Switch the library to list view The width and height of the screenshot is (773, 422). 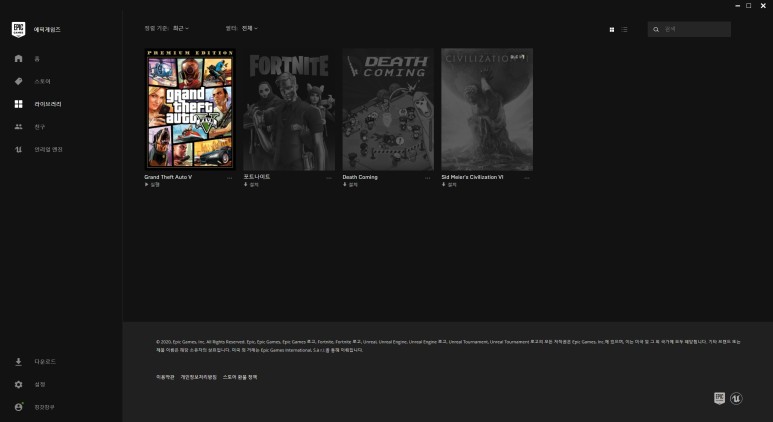click(x=625, y=30)
